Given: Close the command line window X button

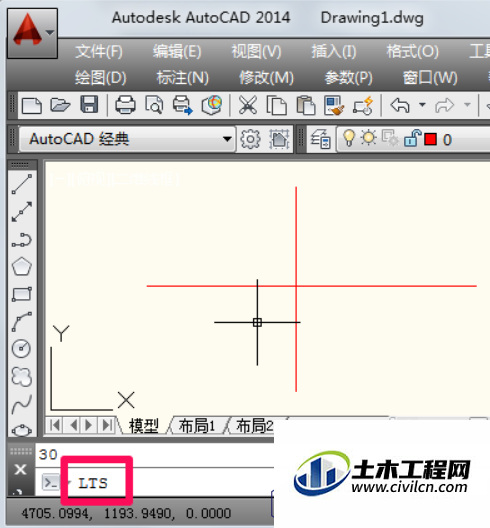Looking at the screenshot, I should (20, 469).
